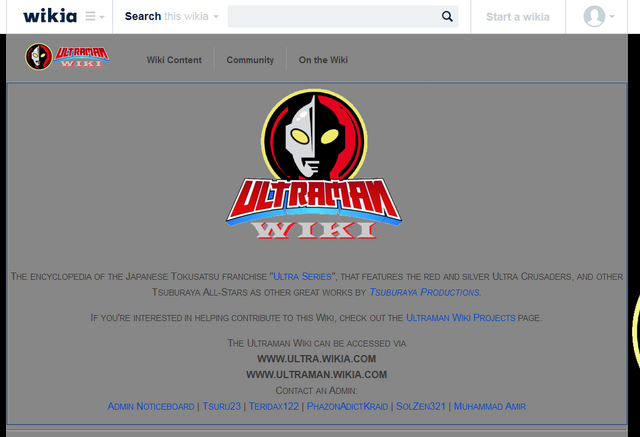Open the Tsuburaya Productions link

coord(424,292)
